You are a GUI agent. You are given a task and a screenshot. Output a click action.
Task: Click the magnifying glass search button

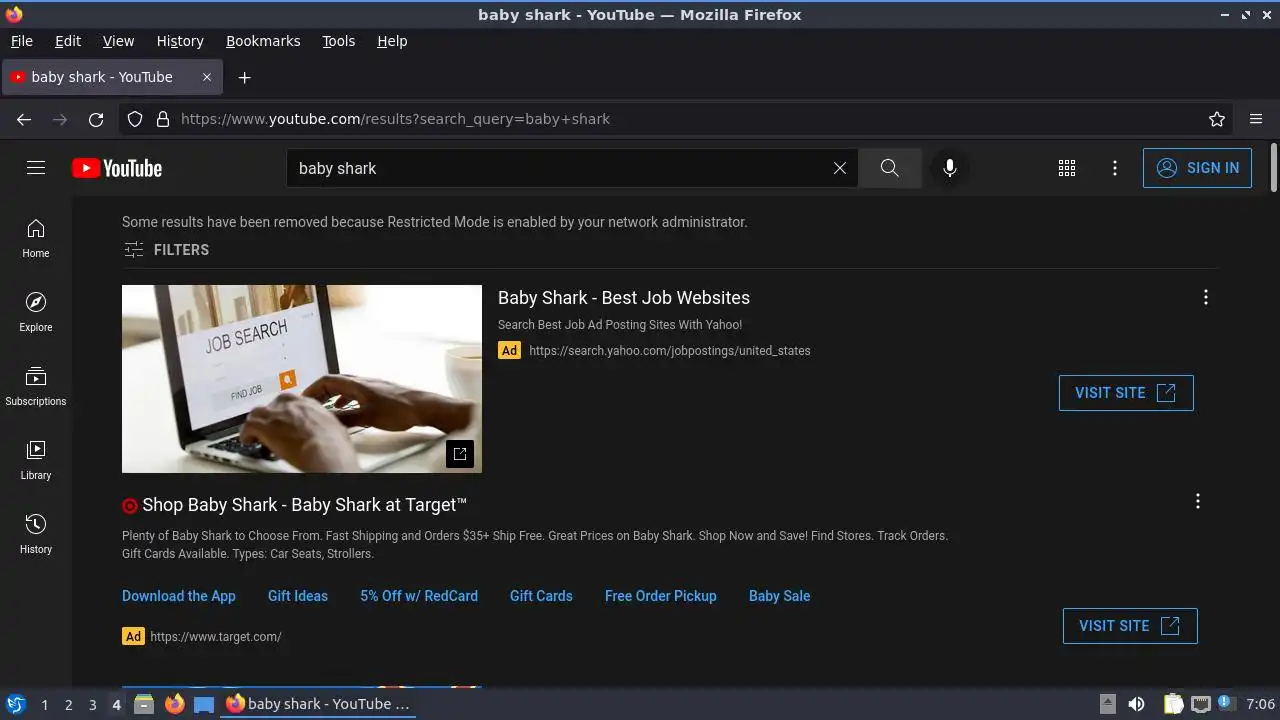[889, 168]
